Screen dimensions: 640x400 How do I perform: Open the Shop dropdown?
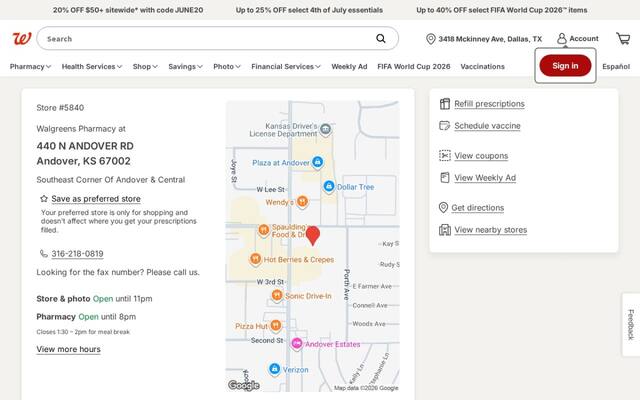(x=145, y=67)
